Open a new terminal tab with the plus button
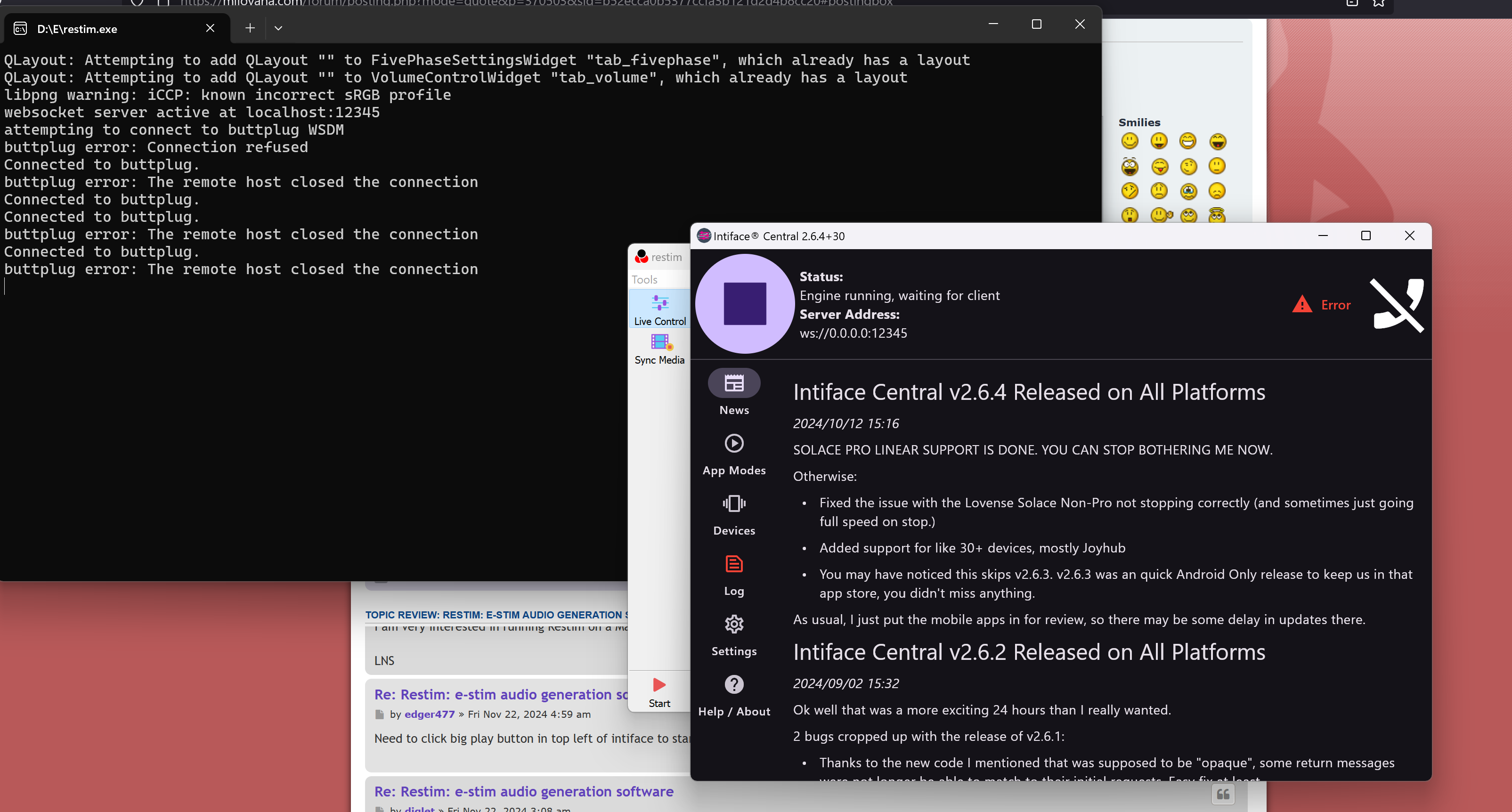The image size is (1512, 812). click(x=250, y=28)
